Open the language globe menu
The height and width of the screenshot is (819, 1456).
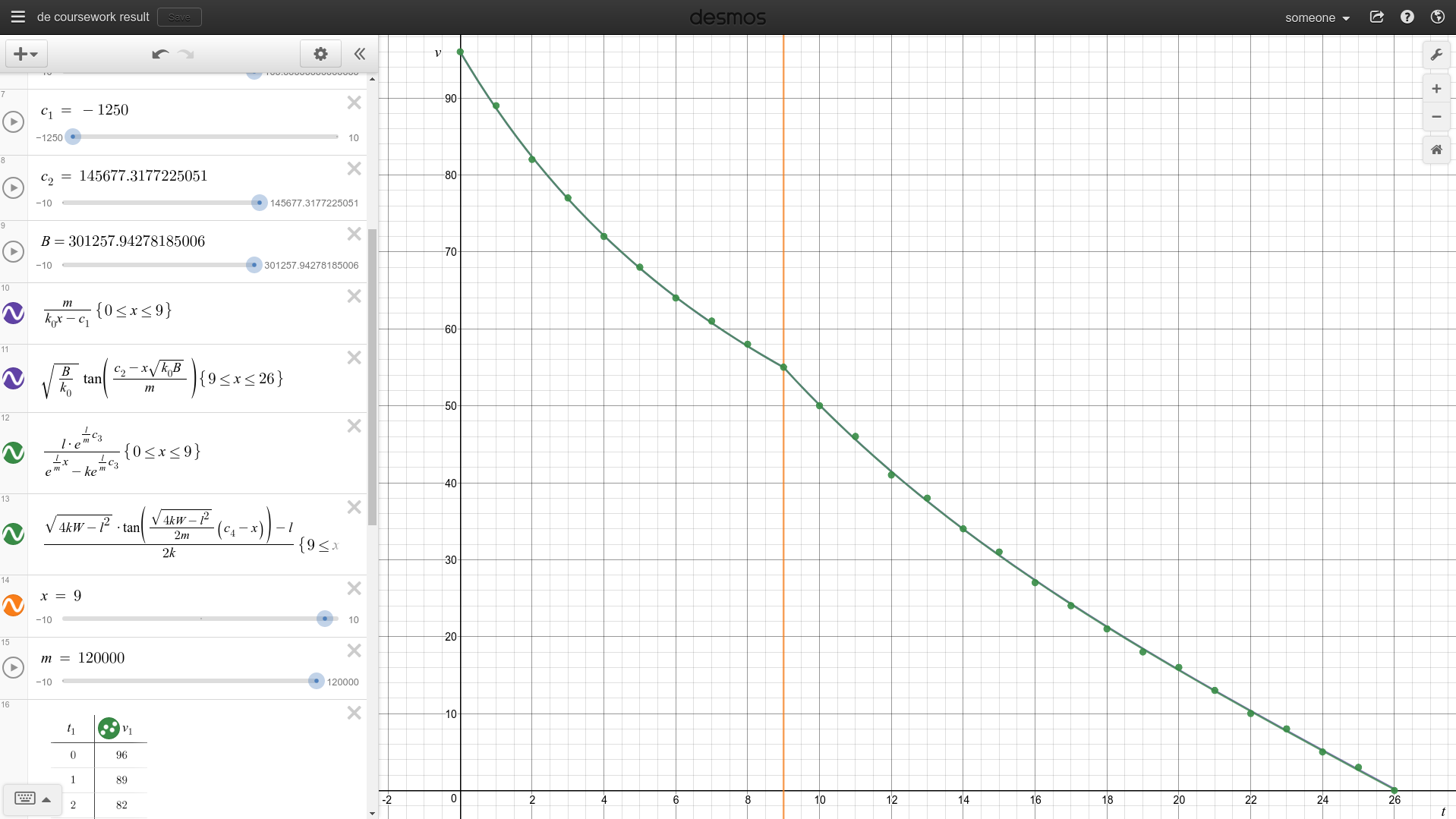[x=1437, y=17]
